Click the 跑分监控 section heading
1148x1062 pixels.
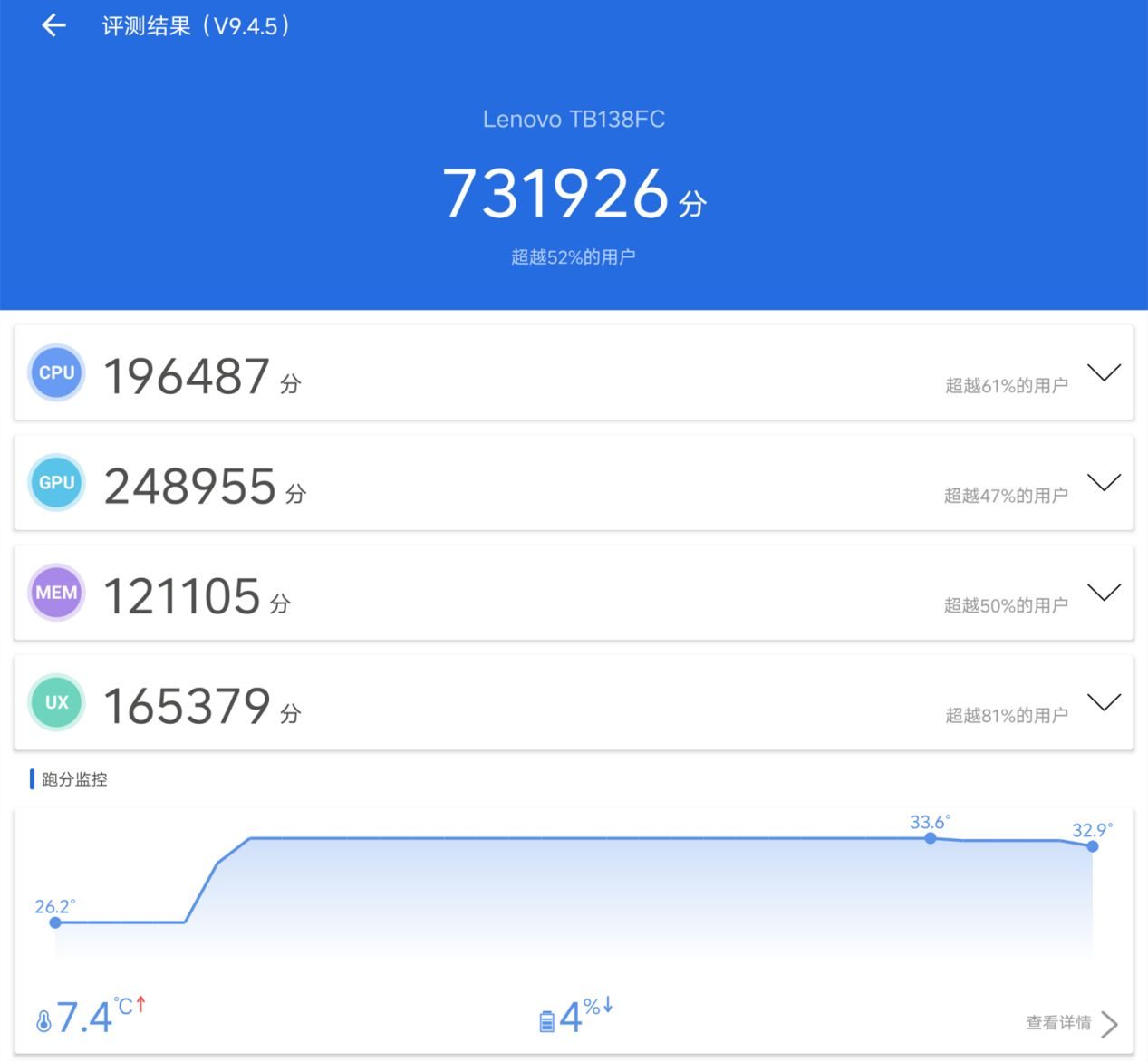74,779
